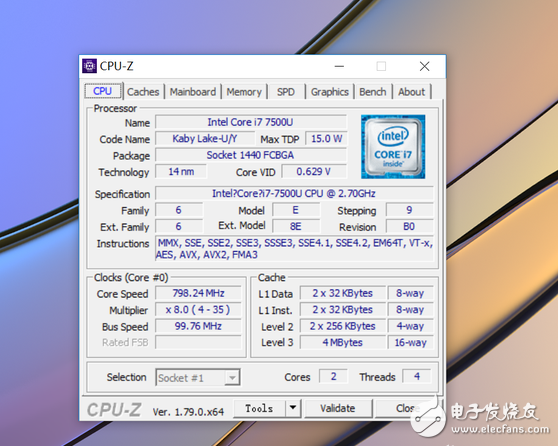Click the L1 Data 2 x 32 KBytes value
The height and width of the screenshot is (446, 558).
click(343, 293)
